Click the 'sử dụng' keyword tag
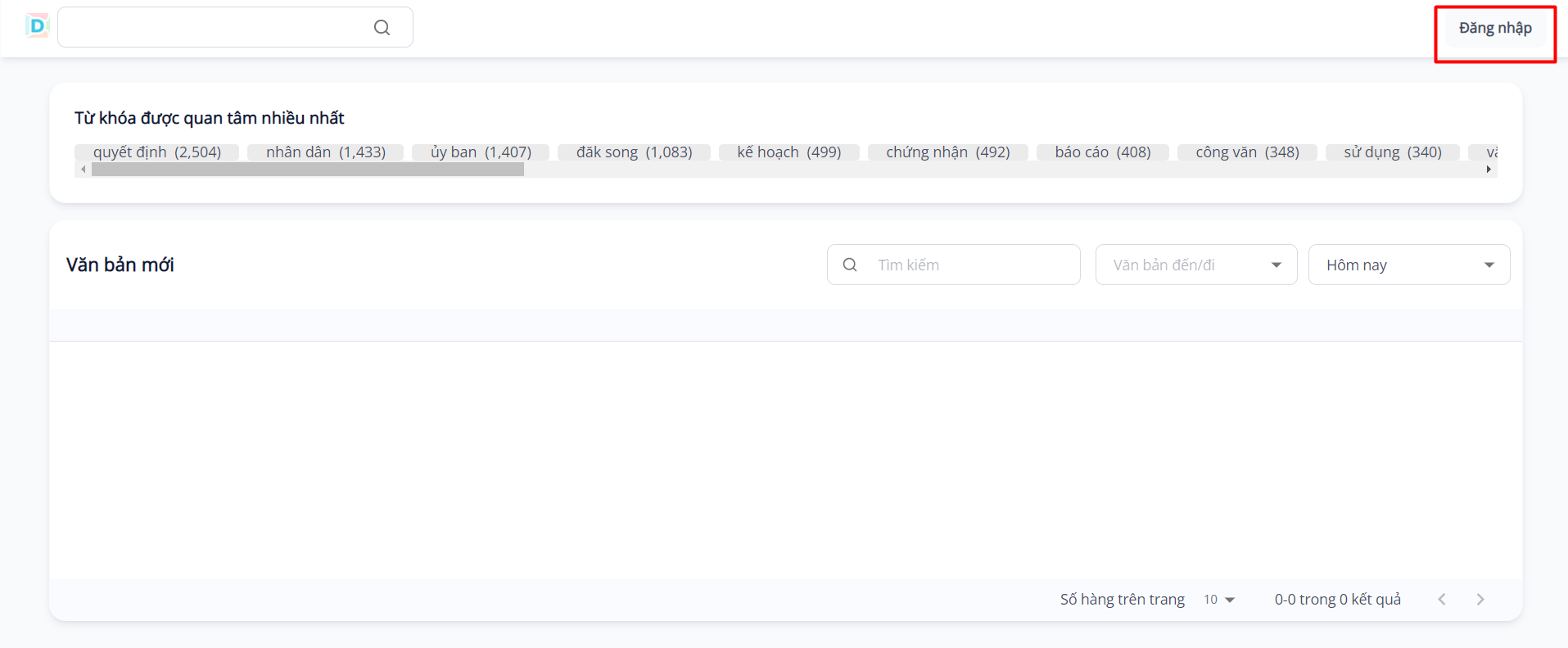The width and height of the screenshot is (1568, 648). click(x=1392, y=152)
